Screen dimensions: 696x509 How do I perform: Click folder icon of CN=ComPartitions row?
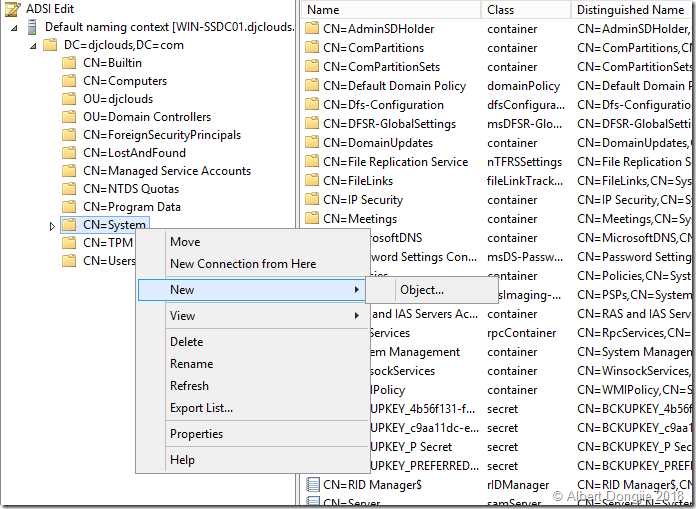(x=312, y=47)
